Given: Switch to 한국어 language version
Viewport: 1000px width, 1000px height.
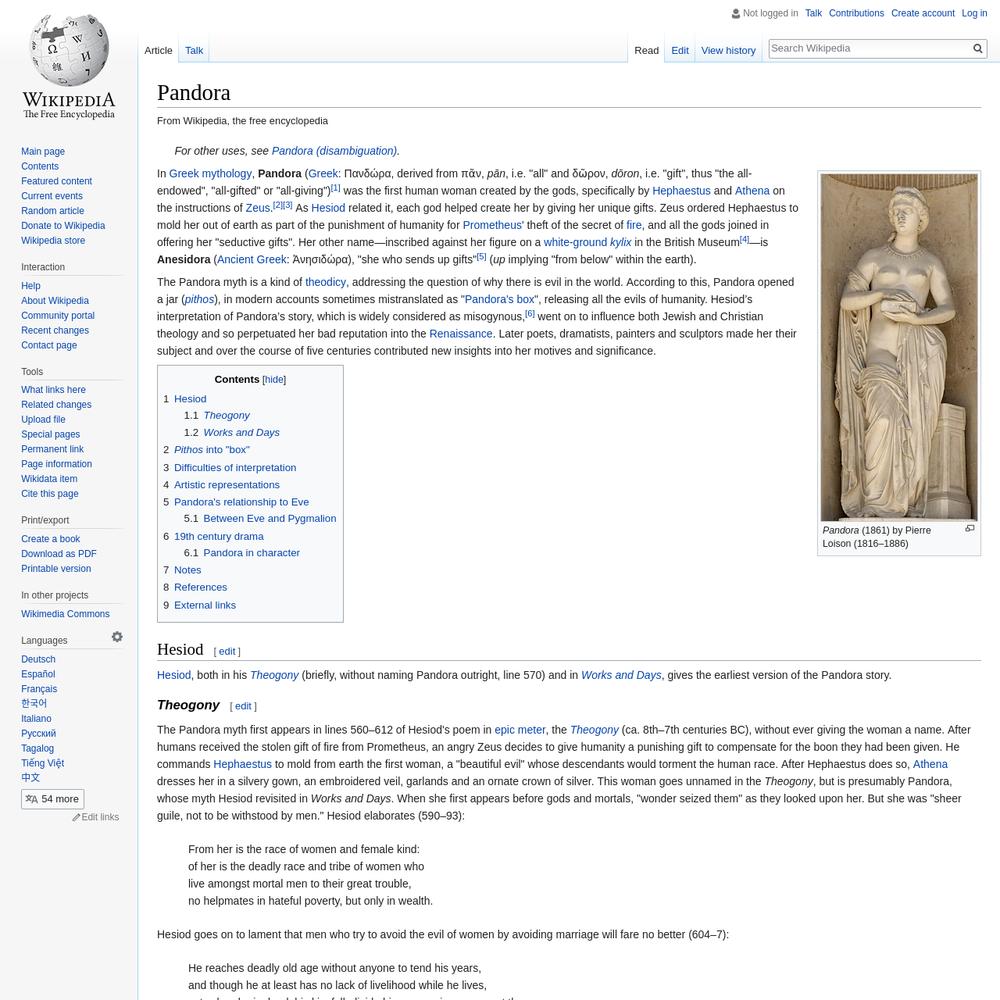Looking at the screenshot, I should [x=34, y=703].
